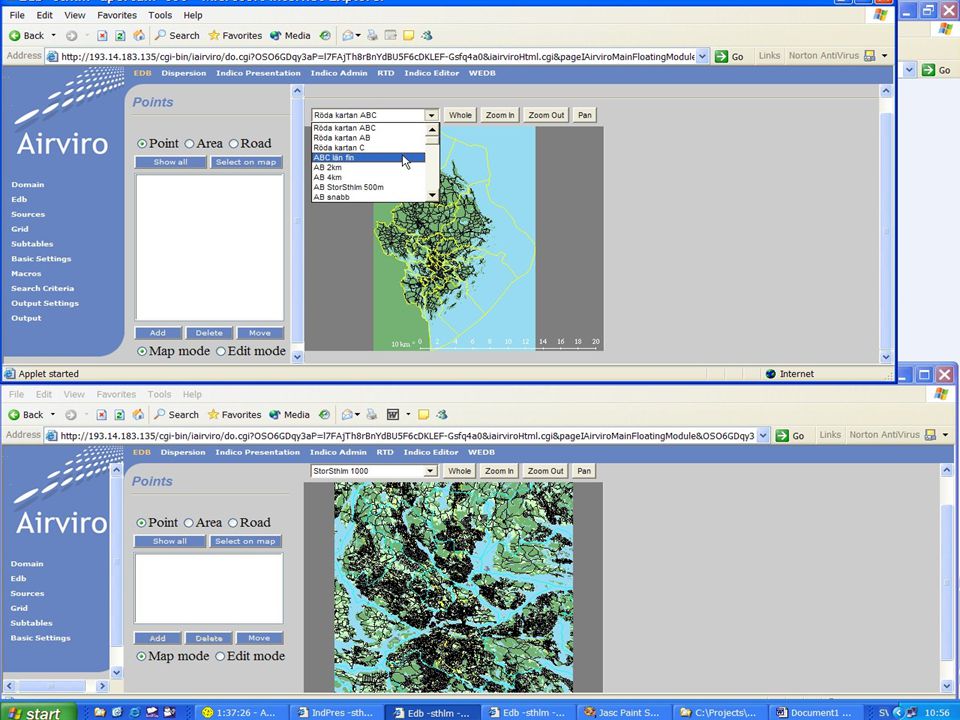Screen dimensions: 960x720
Task: Click Messenger icon in top browser toolbar
Action: [x=427, y=36]
